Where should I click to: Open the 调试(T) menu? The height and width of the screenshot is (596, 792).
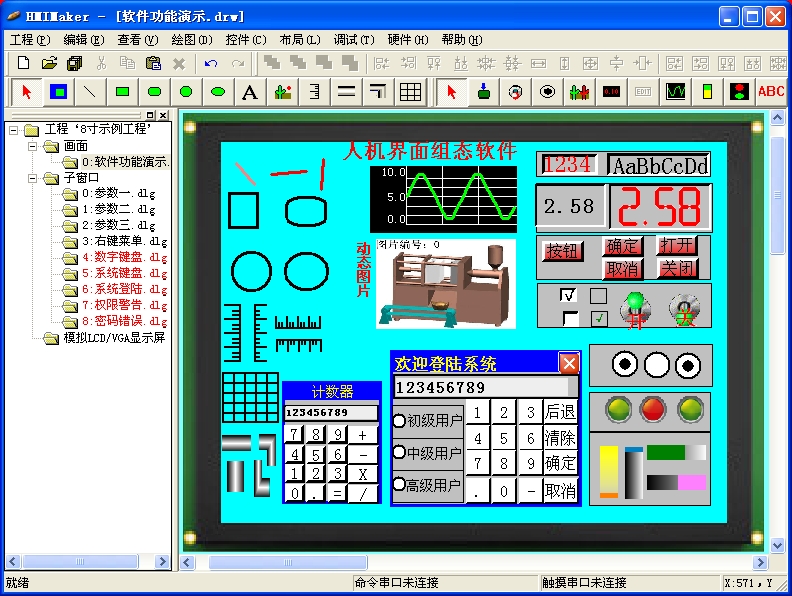354,40
